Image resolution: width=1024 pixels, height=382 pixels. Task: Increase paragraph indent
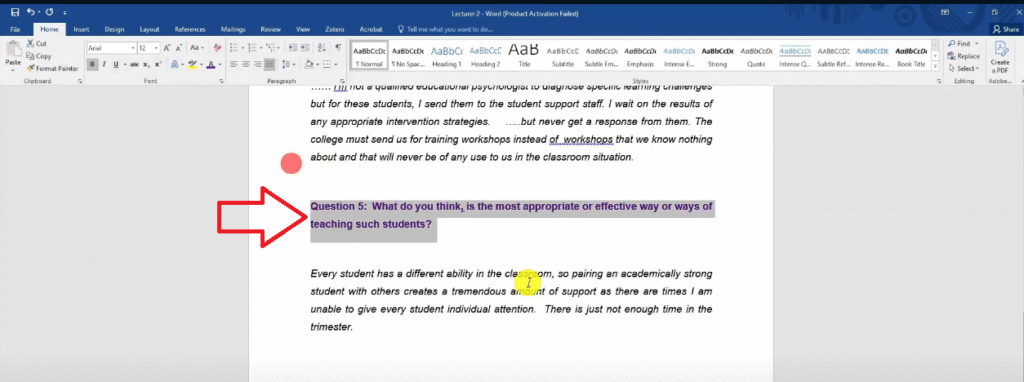coord(306,48)
